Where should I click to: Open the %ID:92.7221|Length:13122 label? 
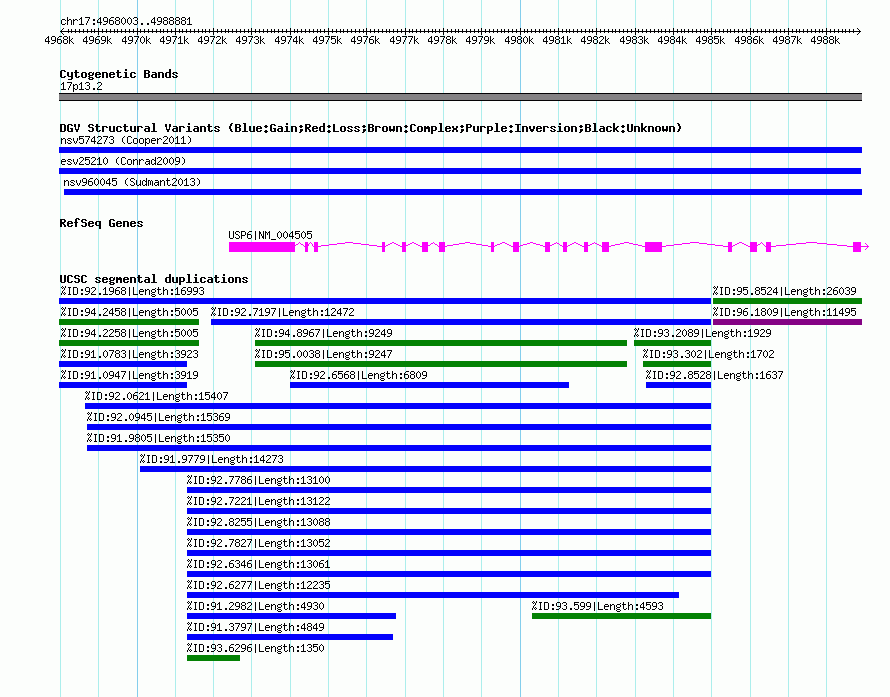tap(259, 501)
